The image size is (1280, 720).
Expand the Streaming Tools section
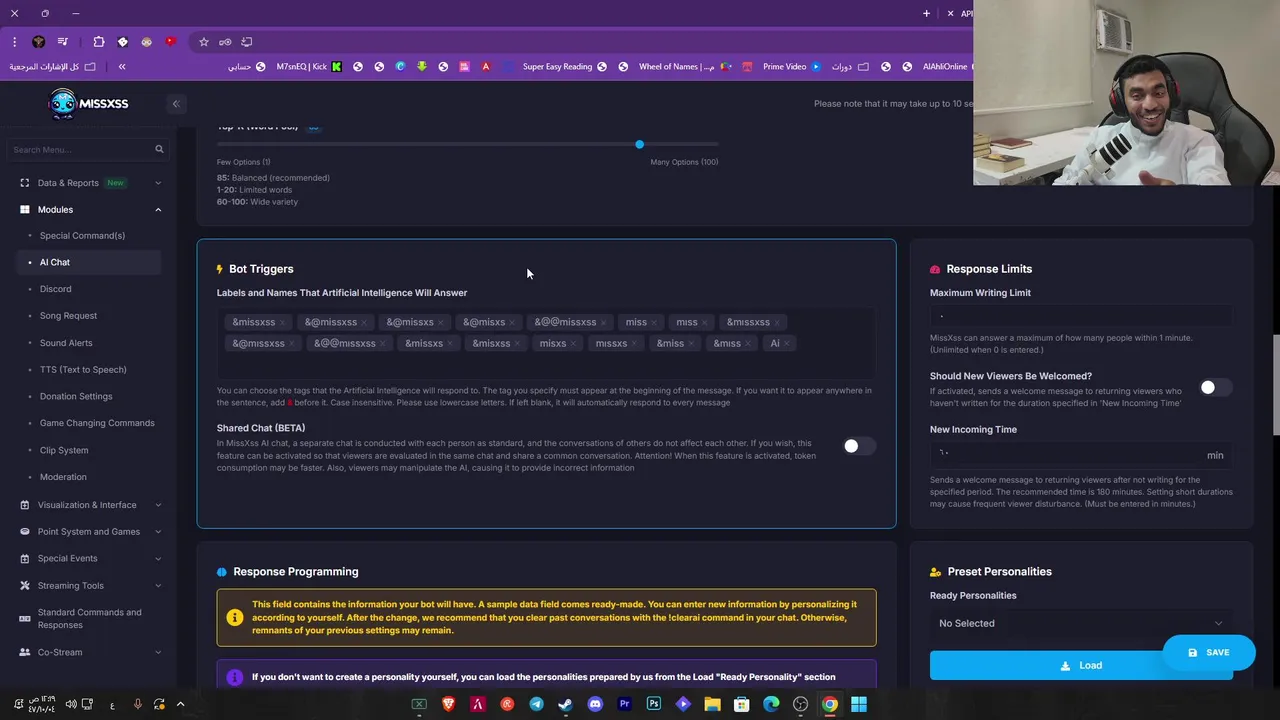pos(90,585)
